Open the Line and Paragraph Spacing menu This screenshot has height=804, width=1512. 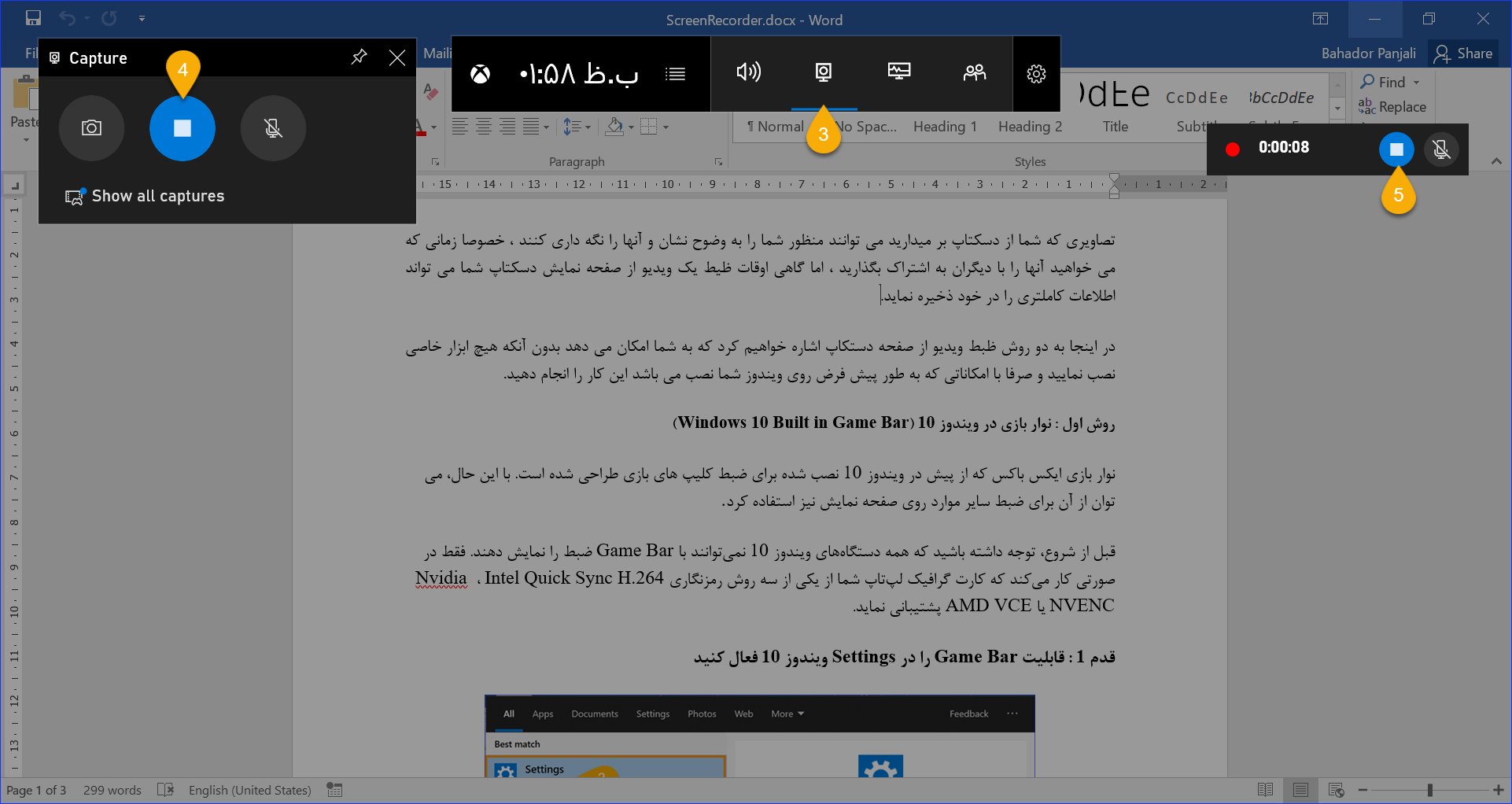tap(577, 127)
